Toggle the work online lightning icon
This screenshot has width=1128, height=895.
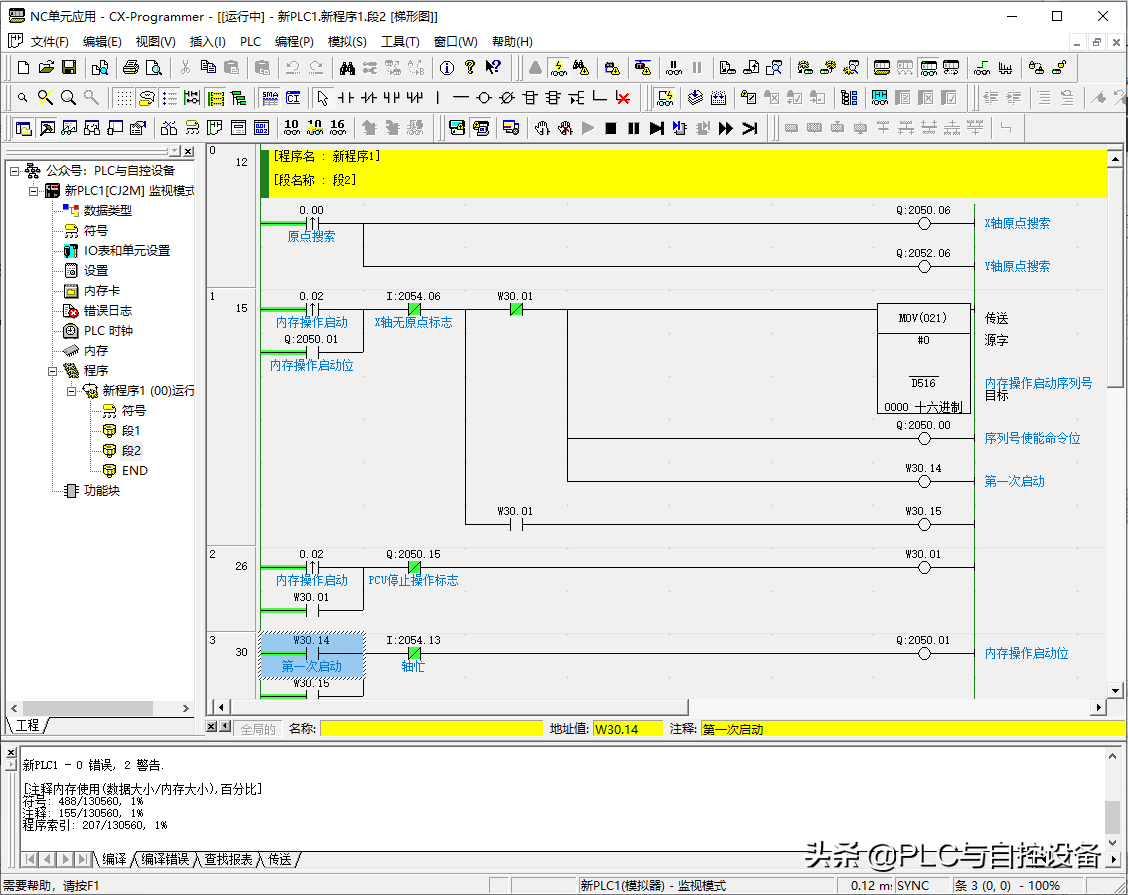(x=559, y=68)
